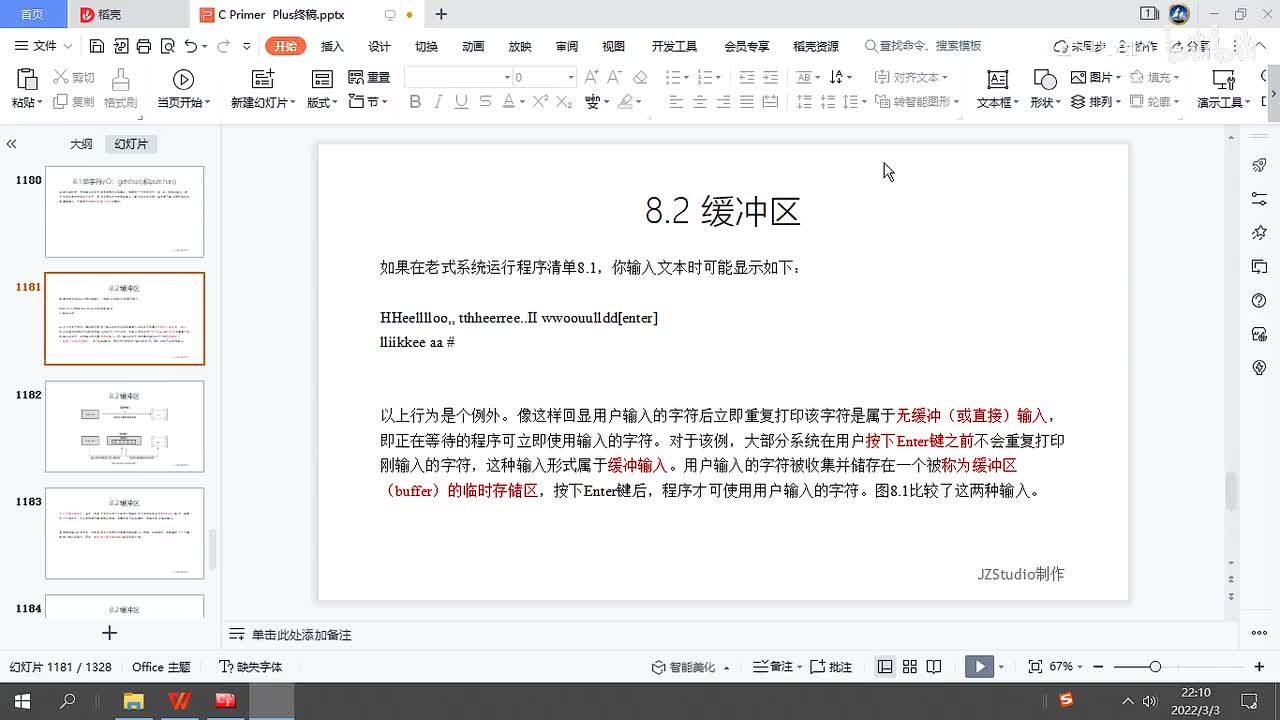Increase font size with the A+ icon
1280x720 pixels.
pyautogui.click(x=591, y=77)
